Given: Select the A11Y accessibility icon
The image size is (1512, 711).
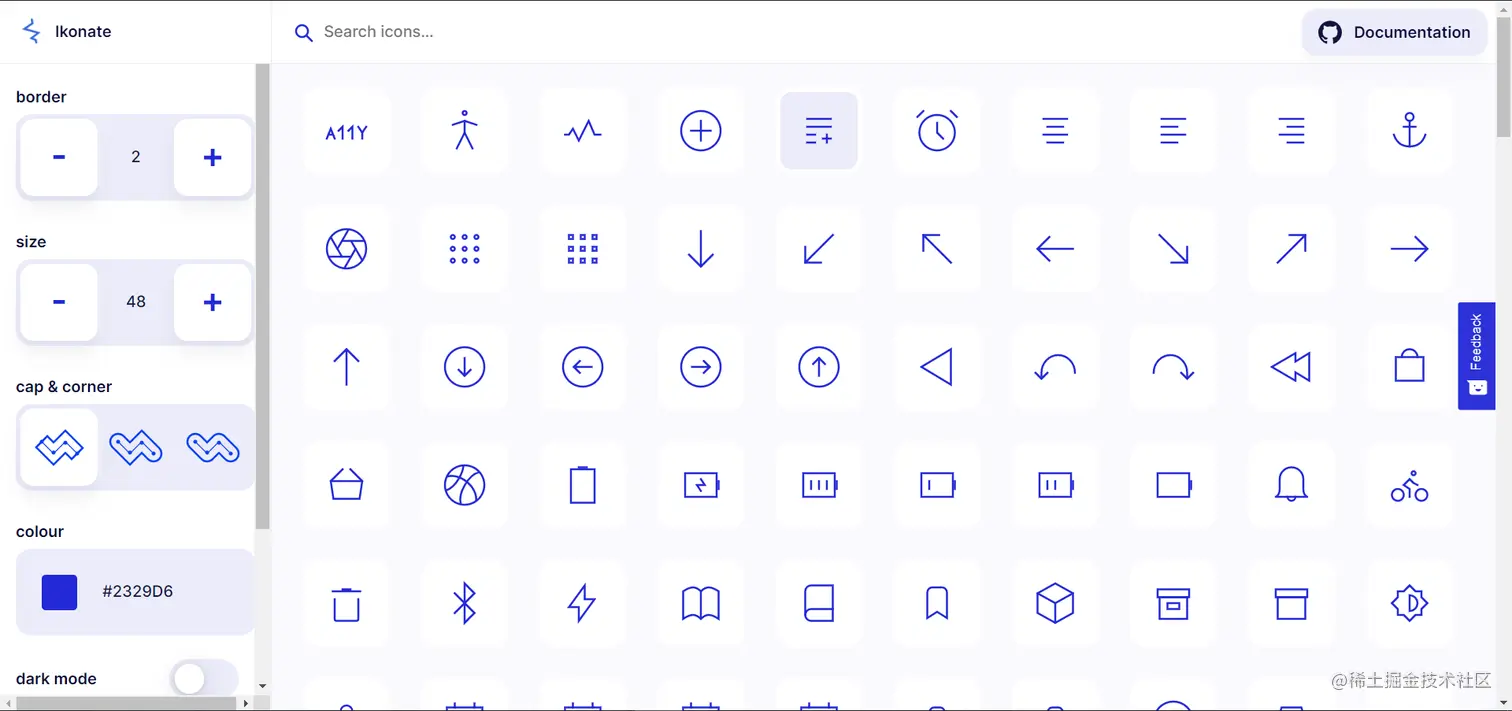Looking at the screenshot, I should pyautogui.click(x=346, y=131).
